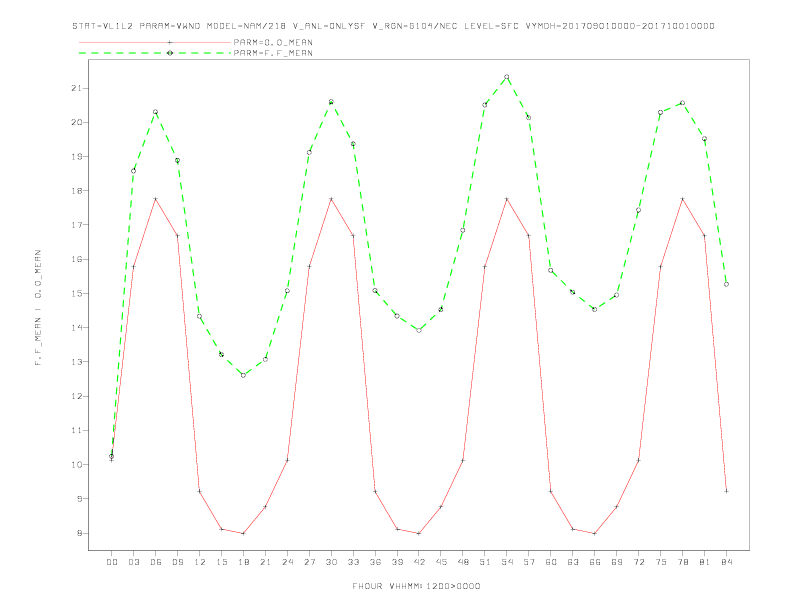Image resolution: width=792 pixels, height=612 pixels.
Task: Click red O.O_MEAN minimum marker at hour 42
Action: tap(419, 533)
